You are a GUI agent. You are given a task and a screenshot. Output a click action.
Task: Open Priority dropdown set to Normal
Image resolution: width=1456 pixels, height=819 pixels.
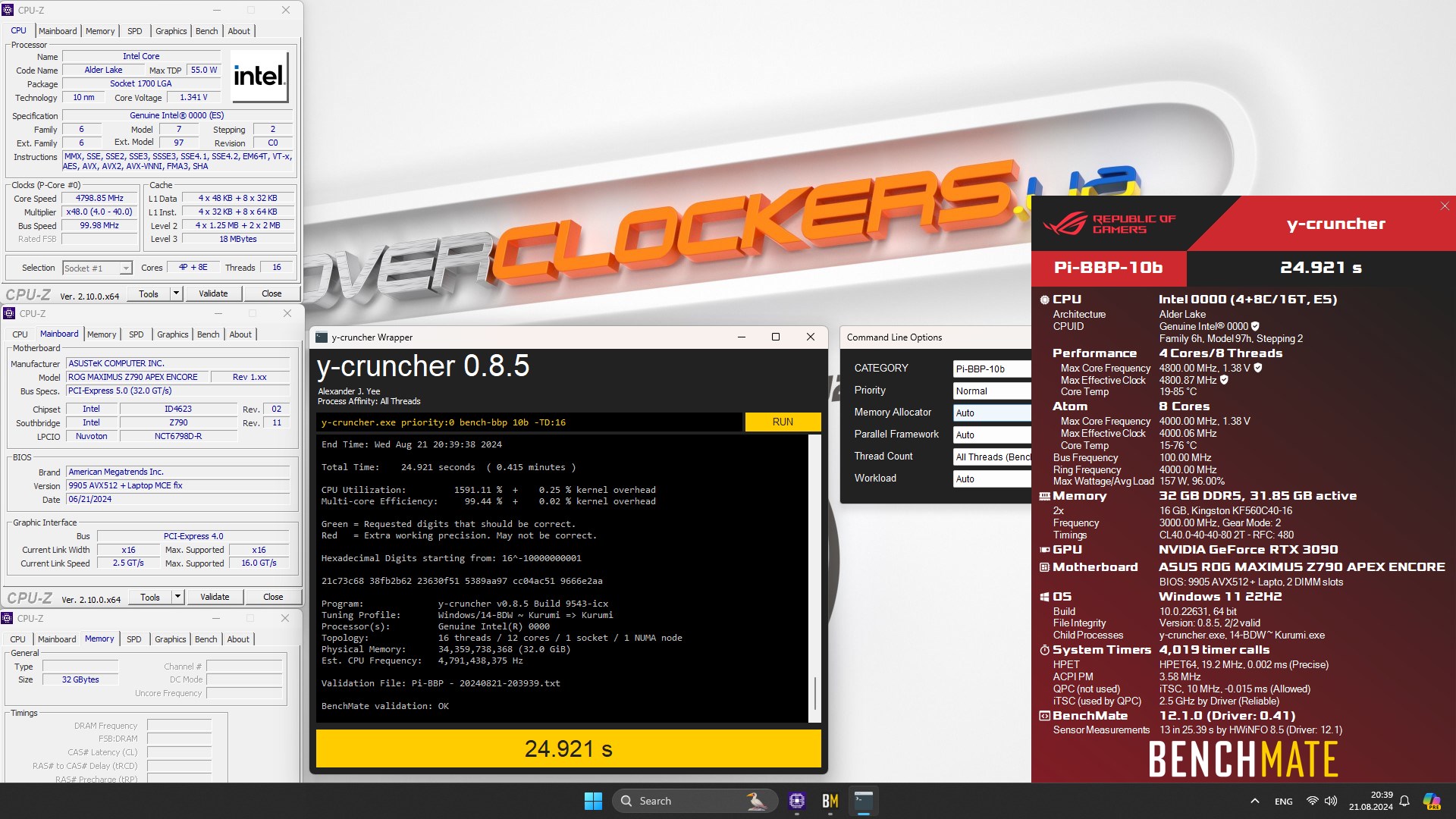click(992, 391)
